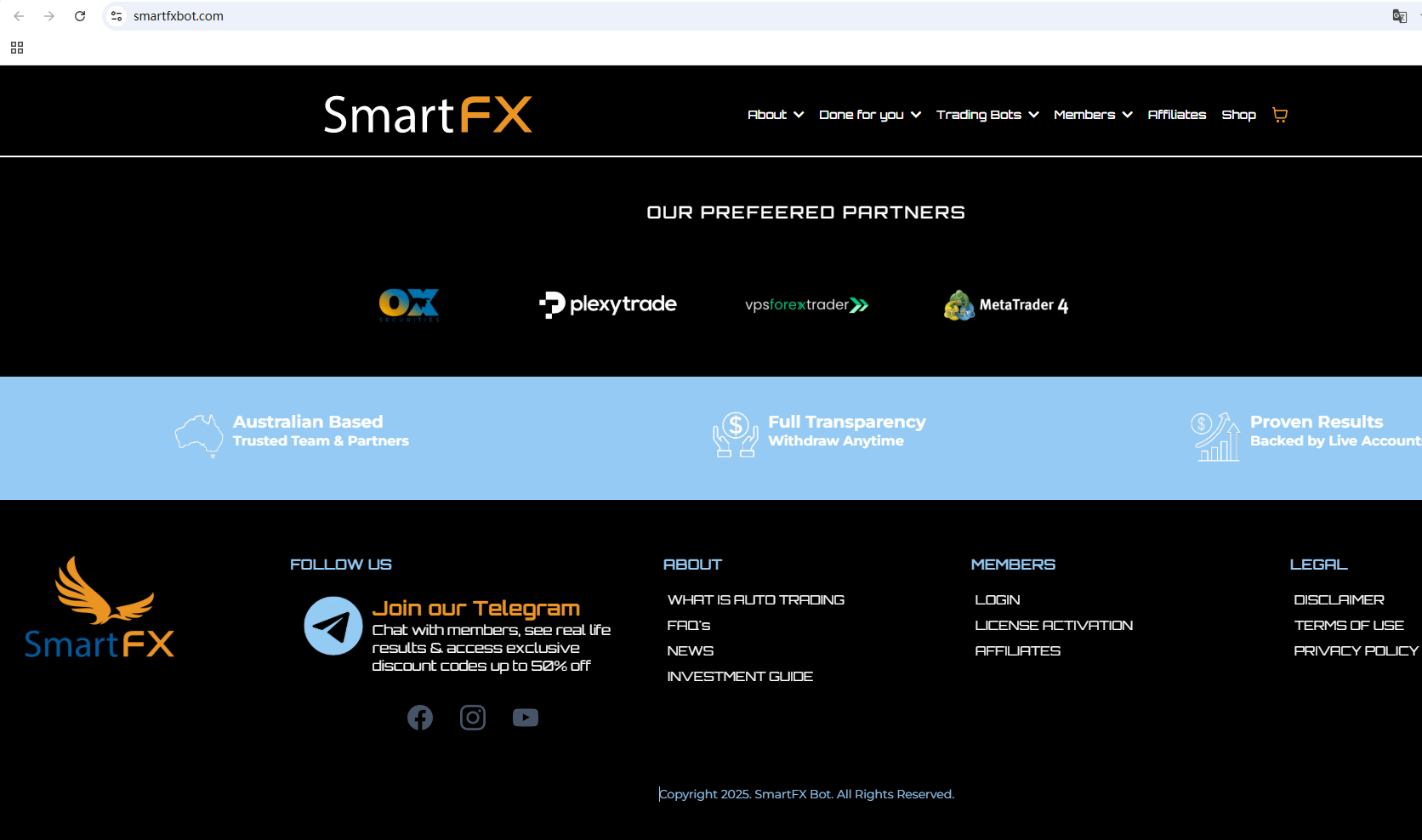Screen dimensions: 1422x840
Task: Click the OX Securities partner logo
Action: click(409, 304)
